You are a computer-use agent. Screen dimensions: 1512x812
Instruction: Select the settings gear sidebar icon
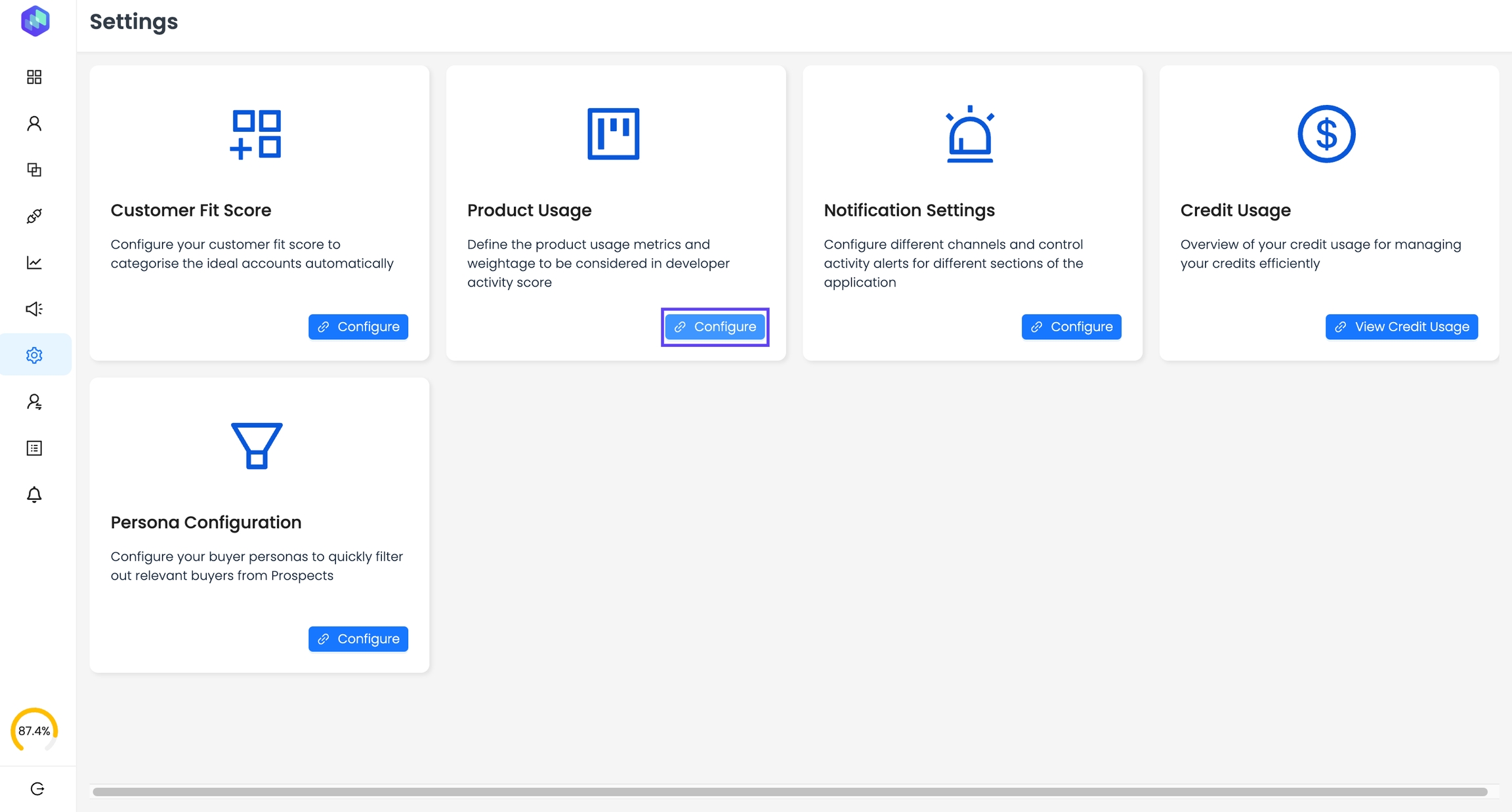34,355
